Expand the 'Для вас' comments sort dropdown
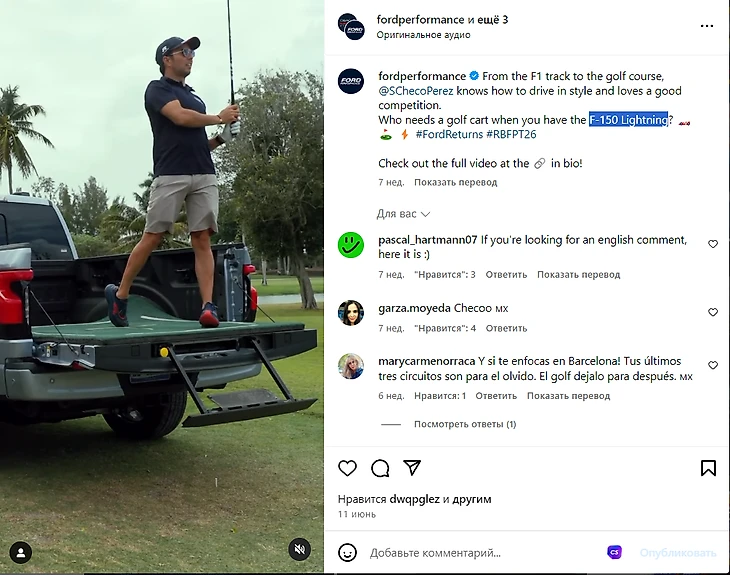This screenshot has width=730, height=575. (403, 214)
